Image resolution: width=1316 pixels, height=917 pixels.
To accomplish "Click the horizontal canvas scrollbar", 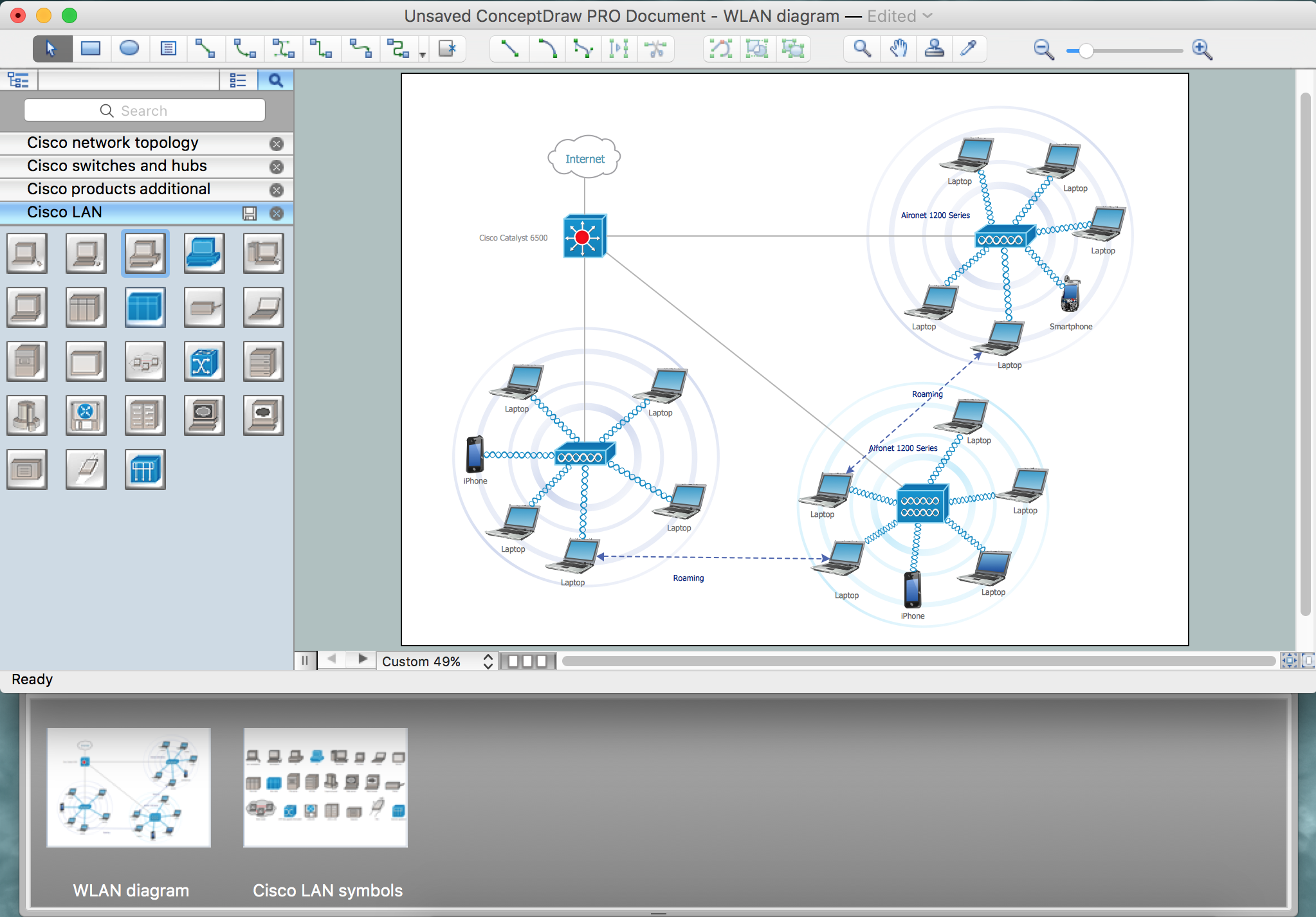I will point(918,661).
